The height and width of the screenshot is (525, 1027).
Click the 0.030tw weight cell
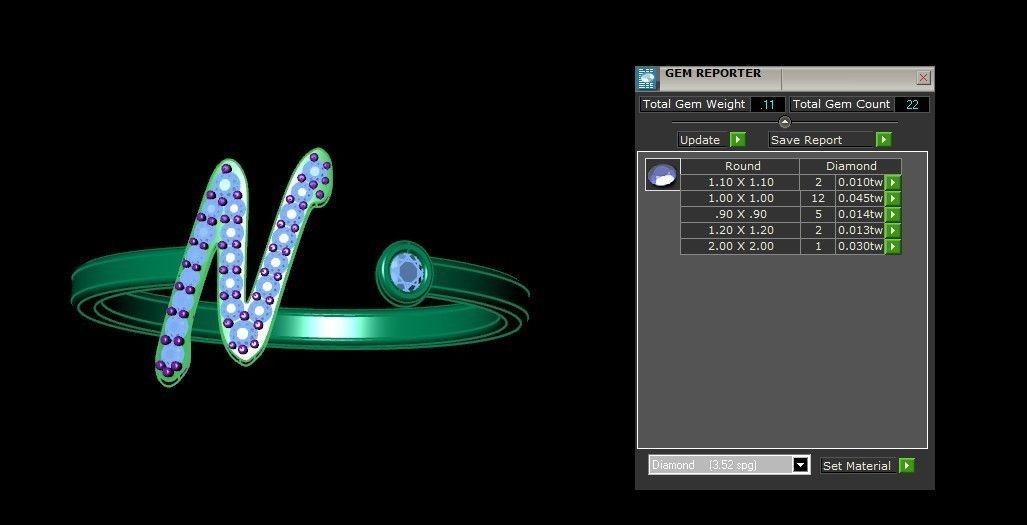860,246
